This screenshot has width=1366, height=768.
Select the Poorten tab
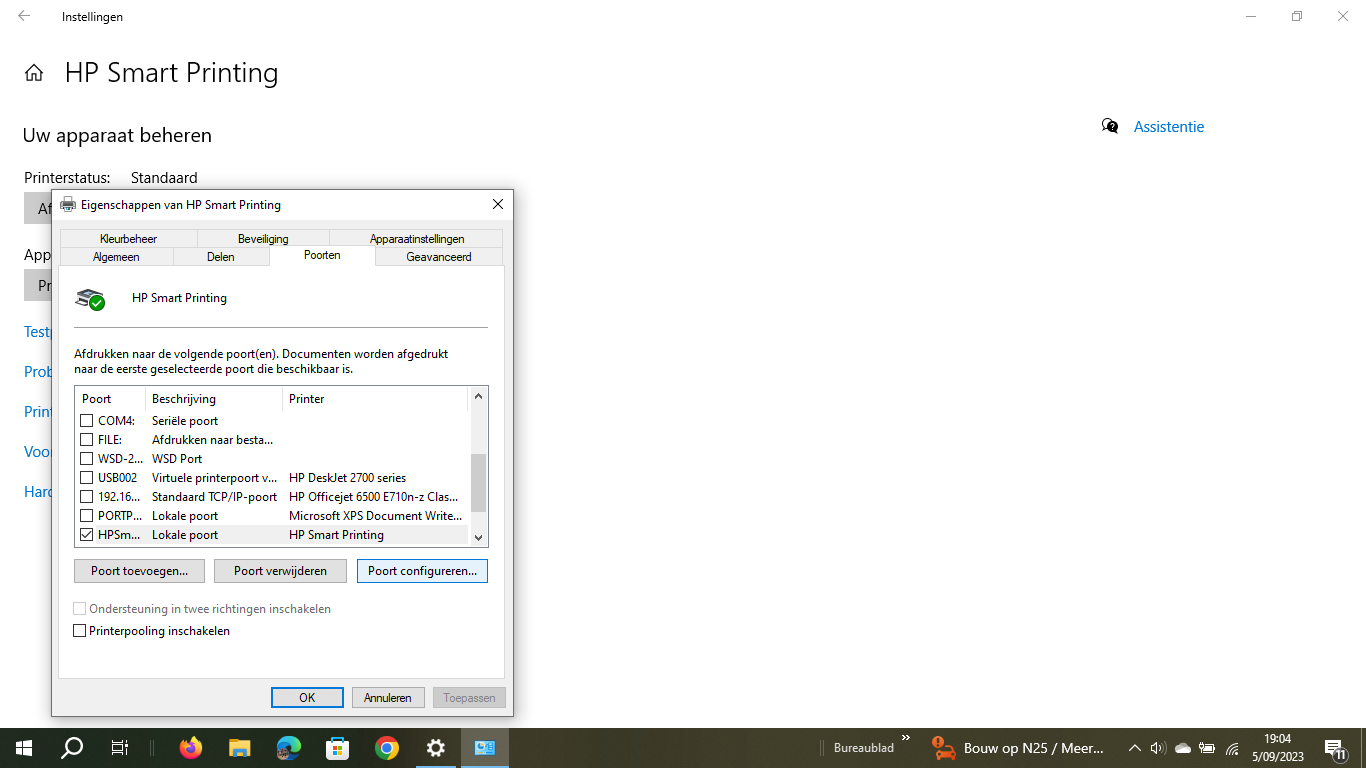(322, 255)
